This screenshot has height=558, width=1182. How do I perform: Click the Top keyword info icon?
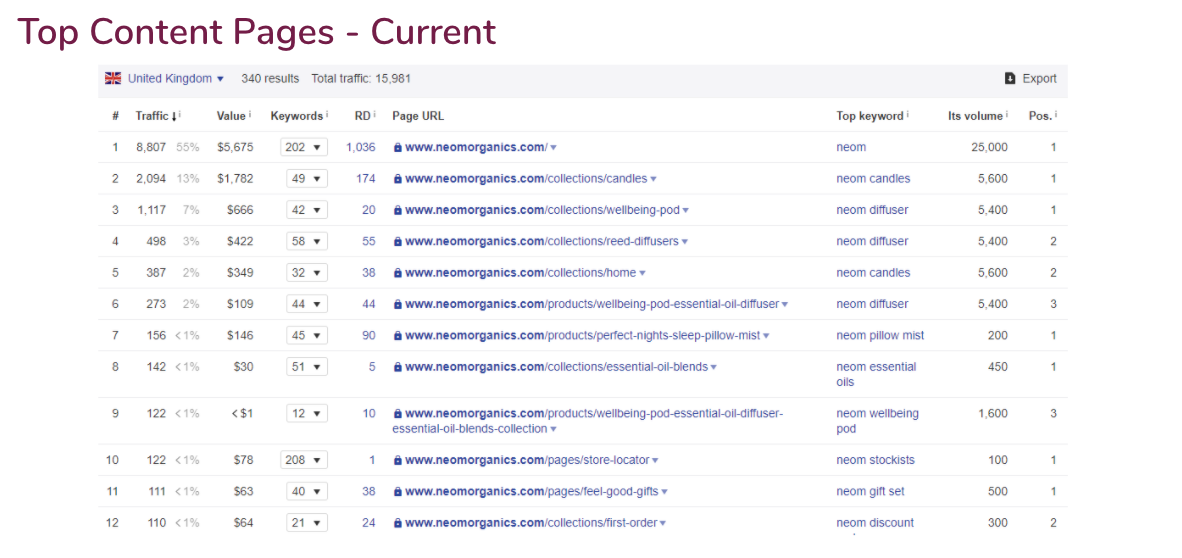(x=908, y=115)
